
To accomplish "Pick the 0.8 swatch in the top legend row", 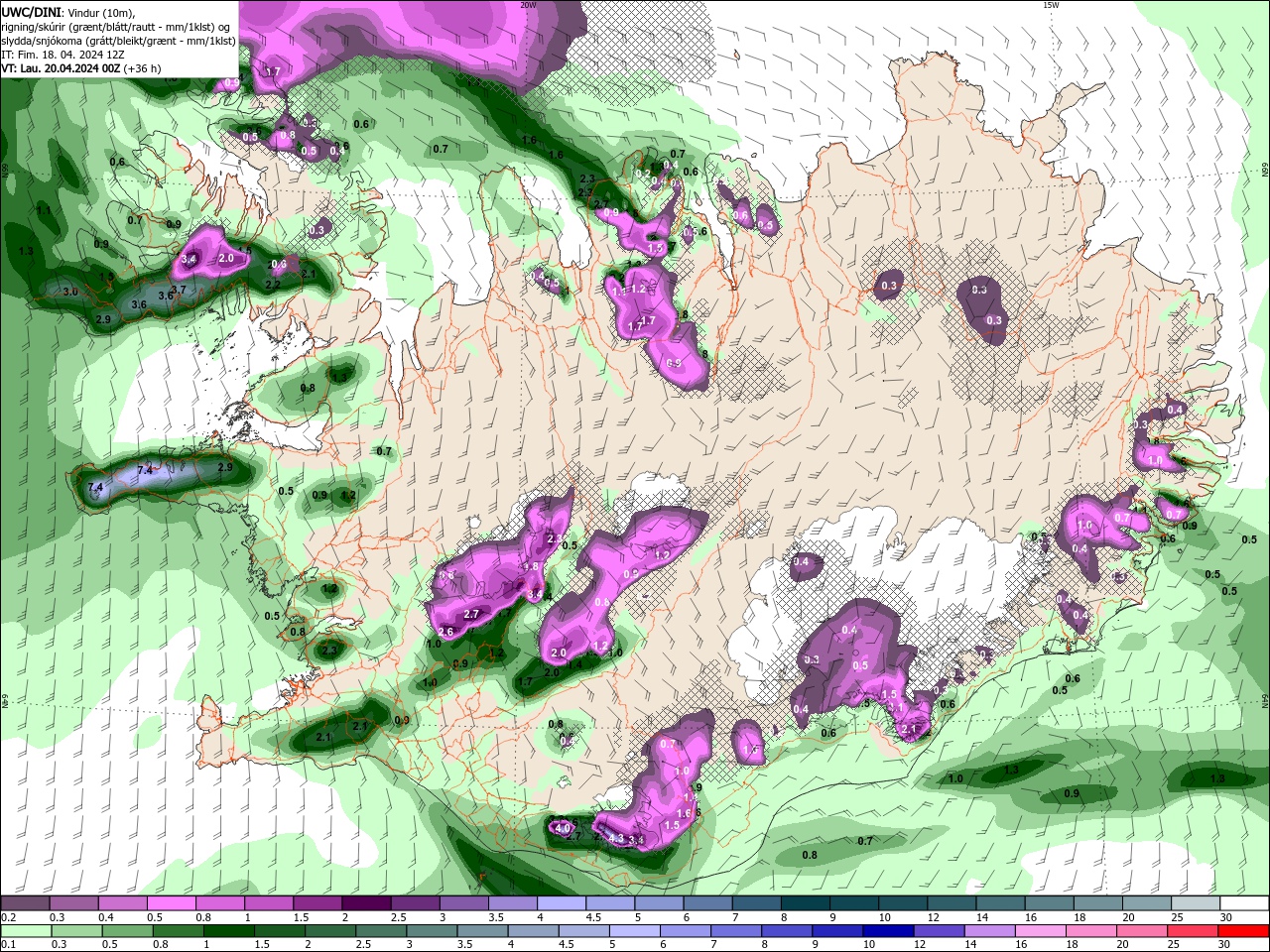I will click(219, 903).
